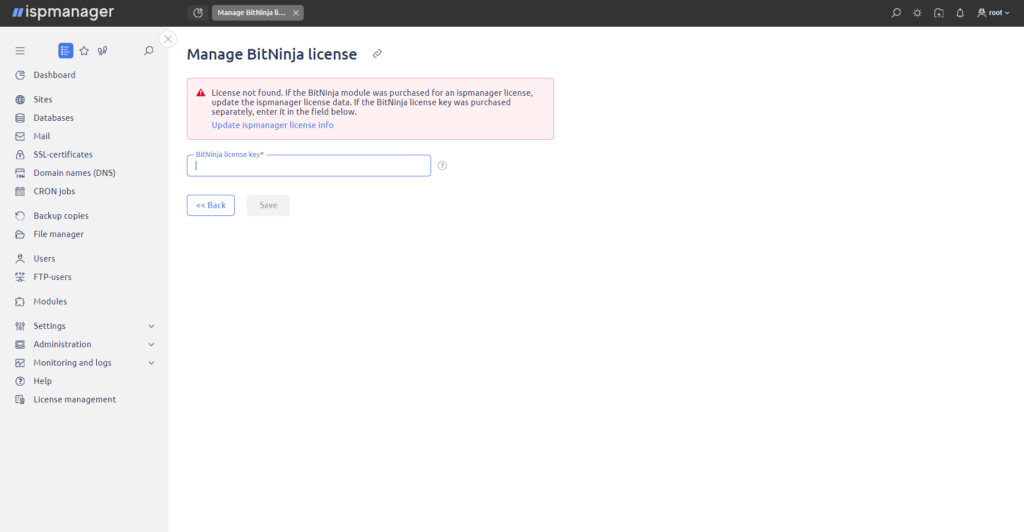Open Backup copies section

tap(61, 216)
